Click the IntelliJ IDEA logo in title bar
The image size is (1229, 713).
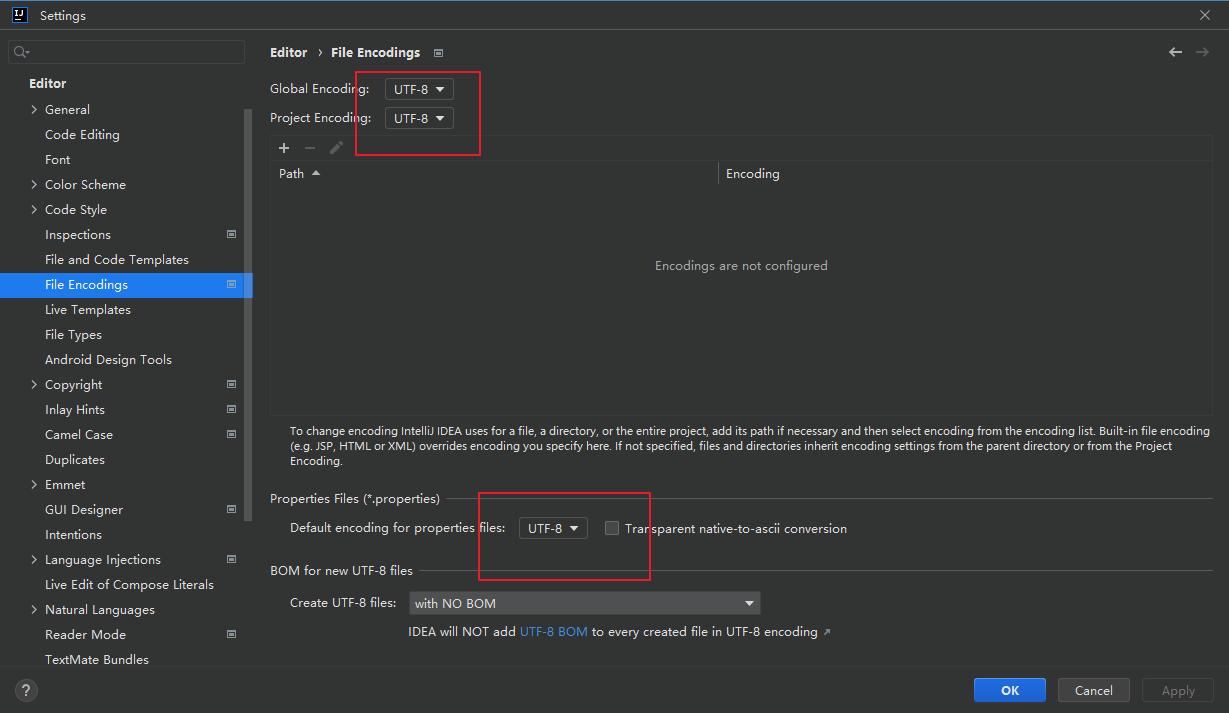pos(19,15)
